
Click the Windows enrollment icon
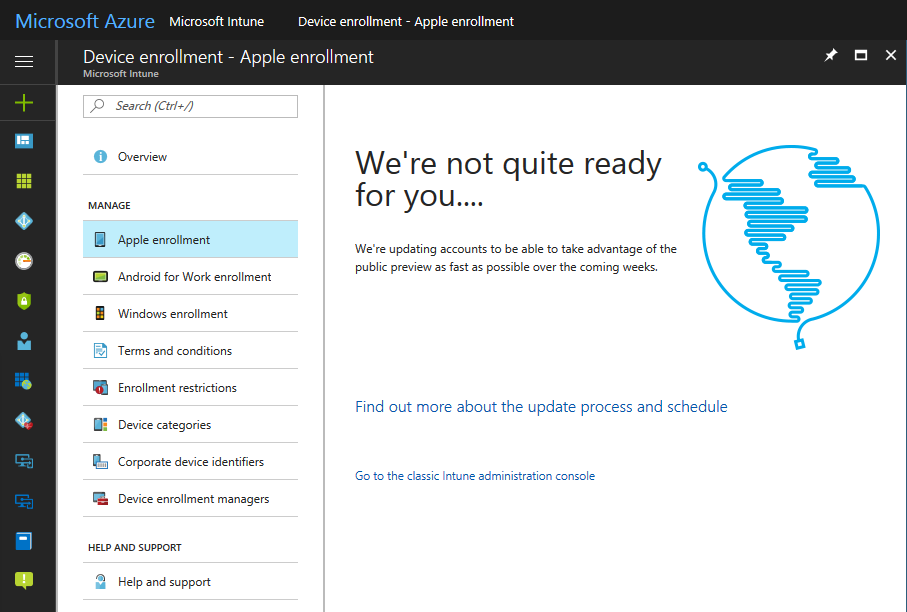click(x=100, y=314)
